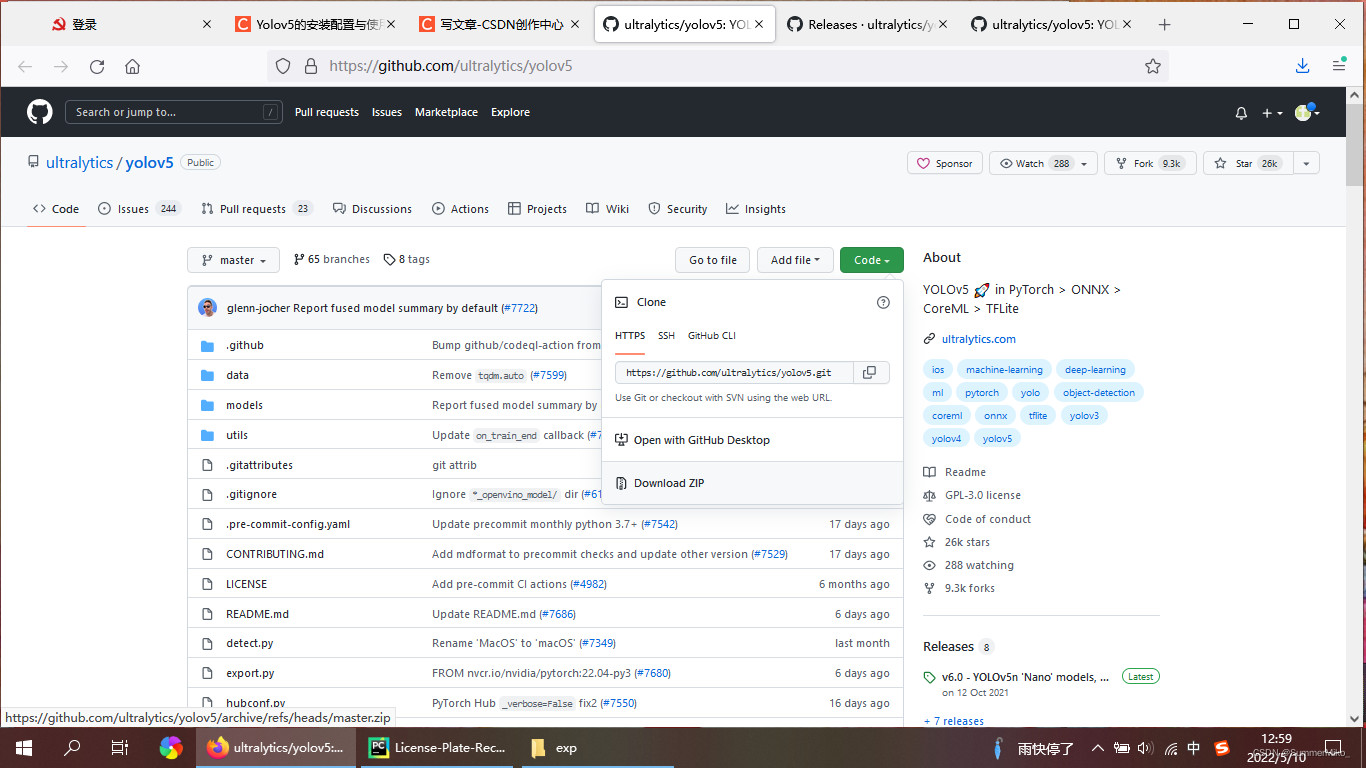Open the .github folder
The image size is (1366, 768).
point(245,345)
